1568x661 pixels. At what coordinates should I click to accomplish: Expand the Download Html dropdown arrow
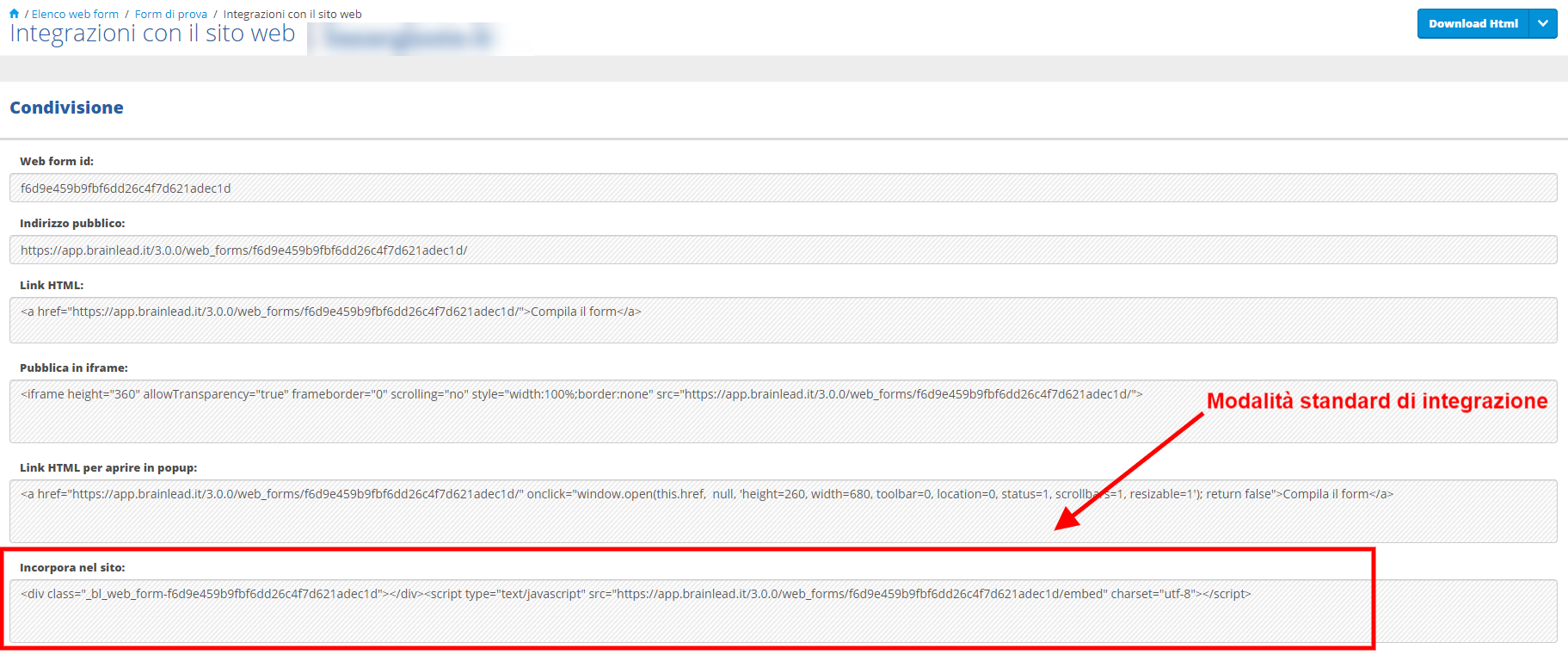(1543, 23)
